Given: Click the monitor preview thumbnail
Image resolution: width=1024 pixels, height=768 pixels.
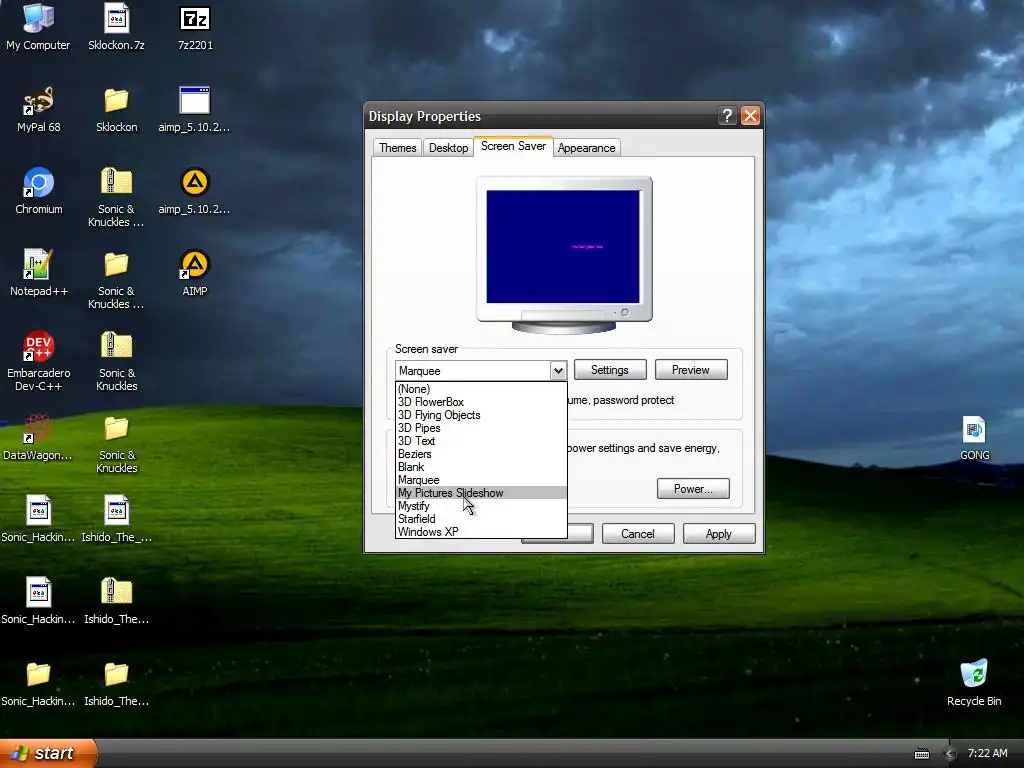Looking at the screenshot, I should coord(564,255).
